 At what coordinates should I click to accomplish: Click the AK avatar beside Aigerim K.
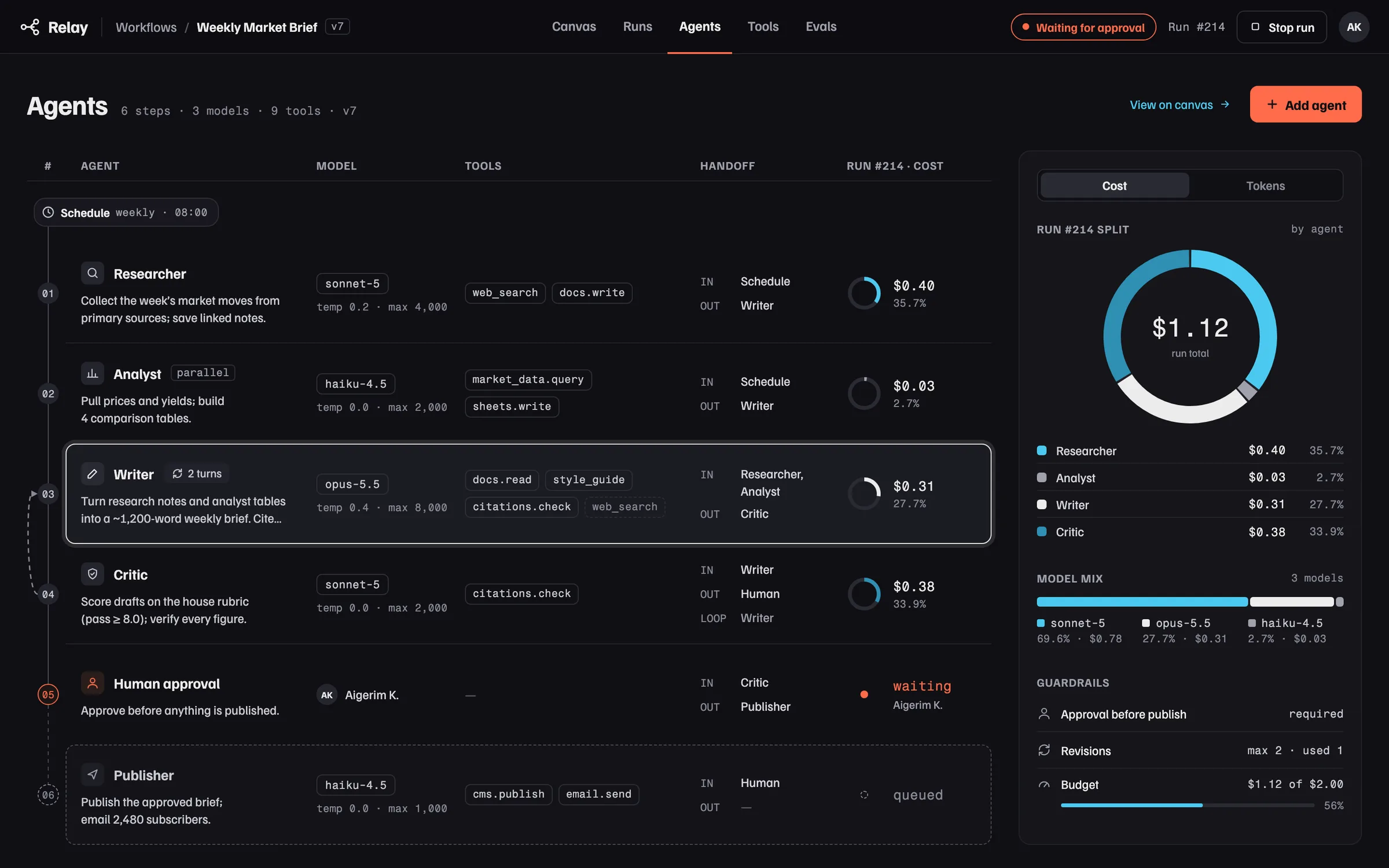[327, 695]
